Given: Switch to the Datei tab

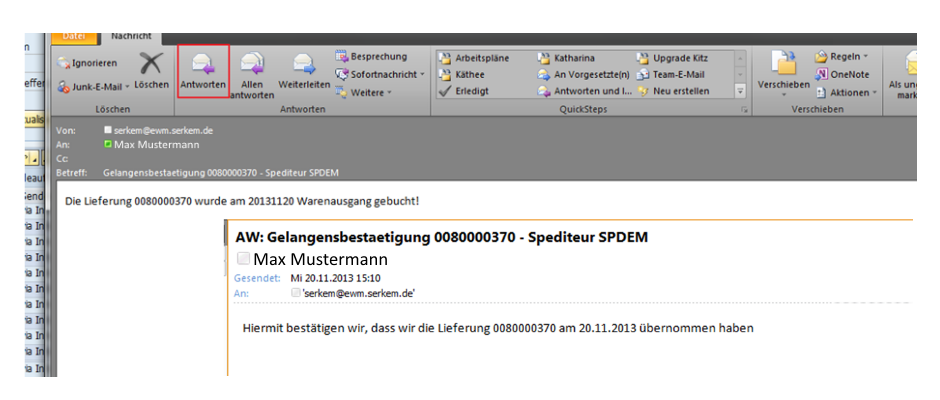Looking at the screenshot, I should 75,37.
